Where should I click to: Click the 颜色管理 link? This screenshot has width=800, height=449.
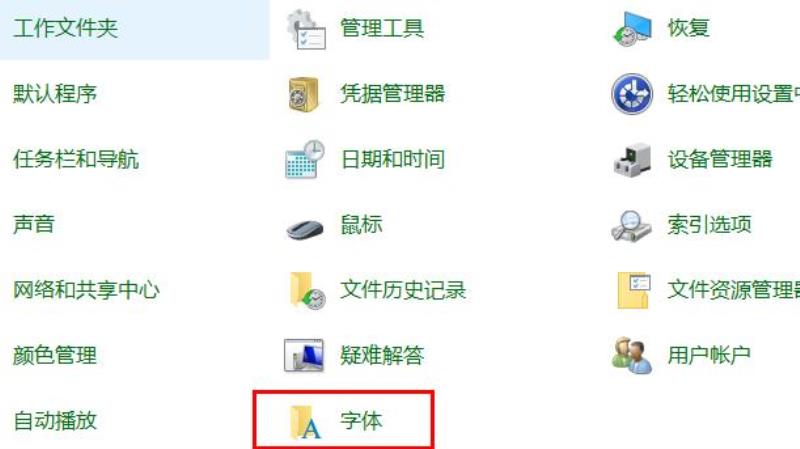(x=55, y=355)
